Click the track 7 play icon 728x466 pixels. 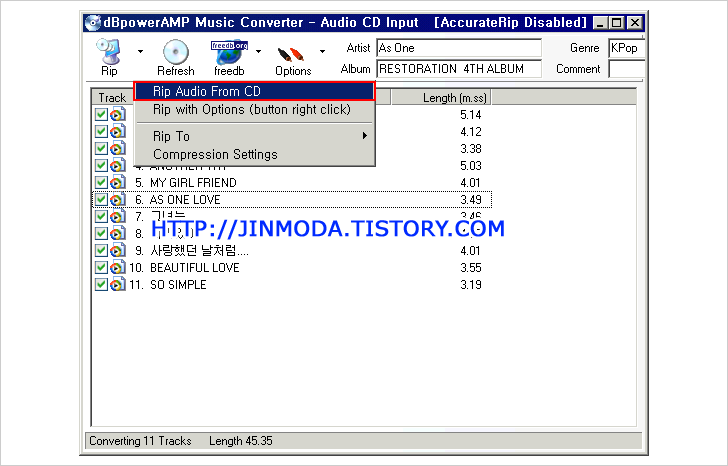tap(118, 216)
